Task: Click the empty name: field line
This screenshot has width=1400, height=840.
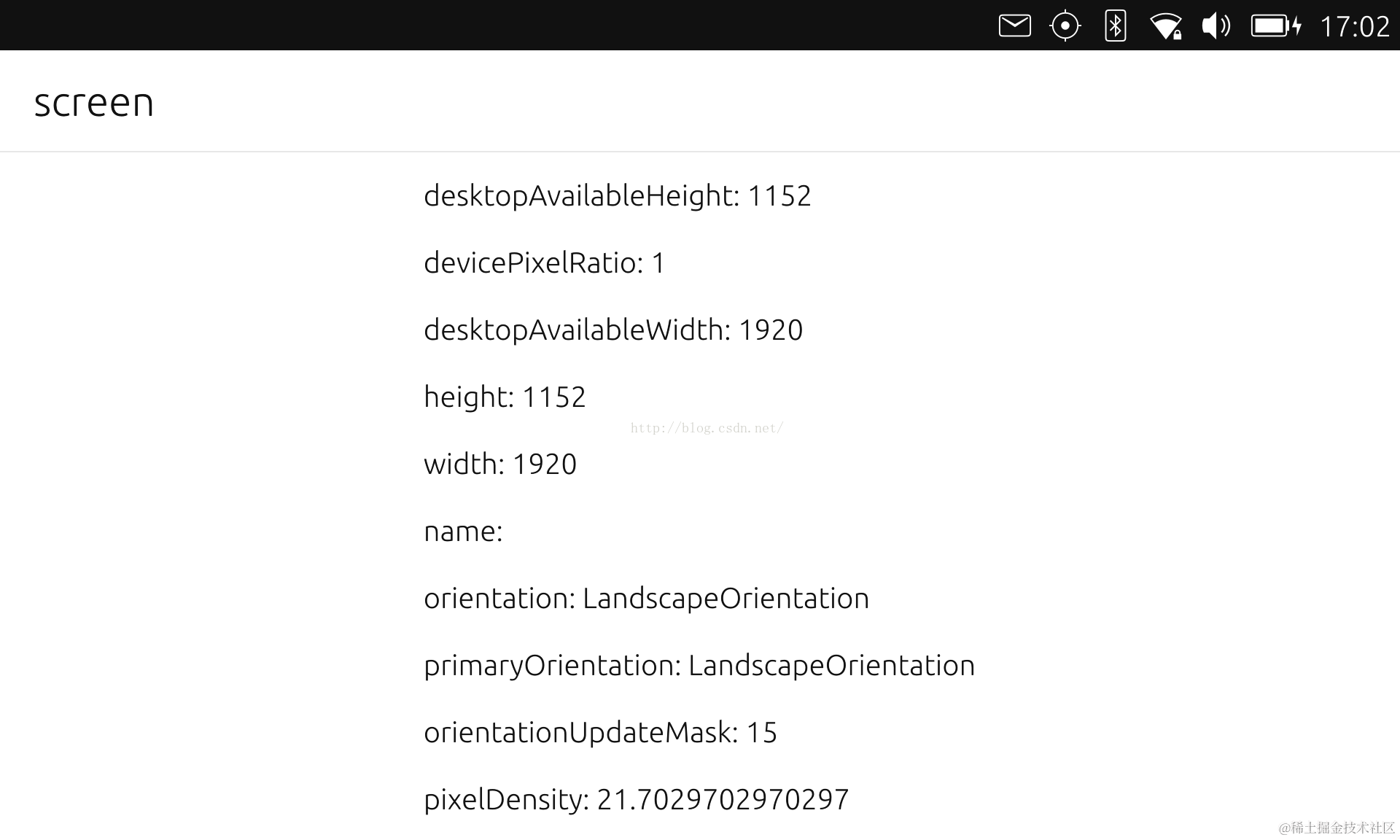Action: click(x=463, y=531)
